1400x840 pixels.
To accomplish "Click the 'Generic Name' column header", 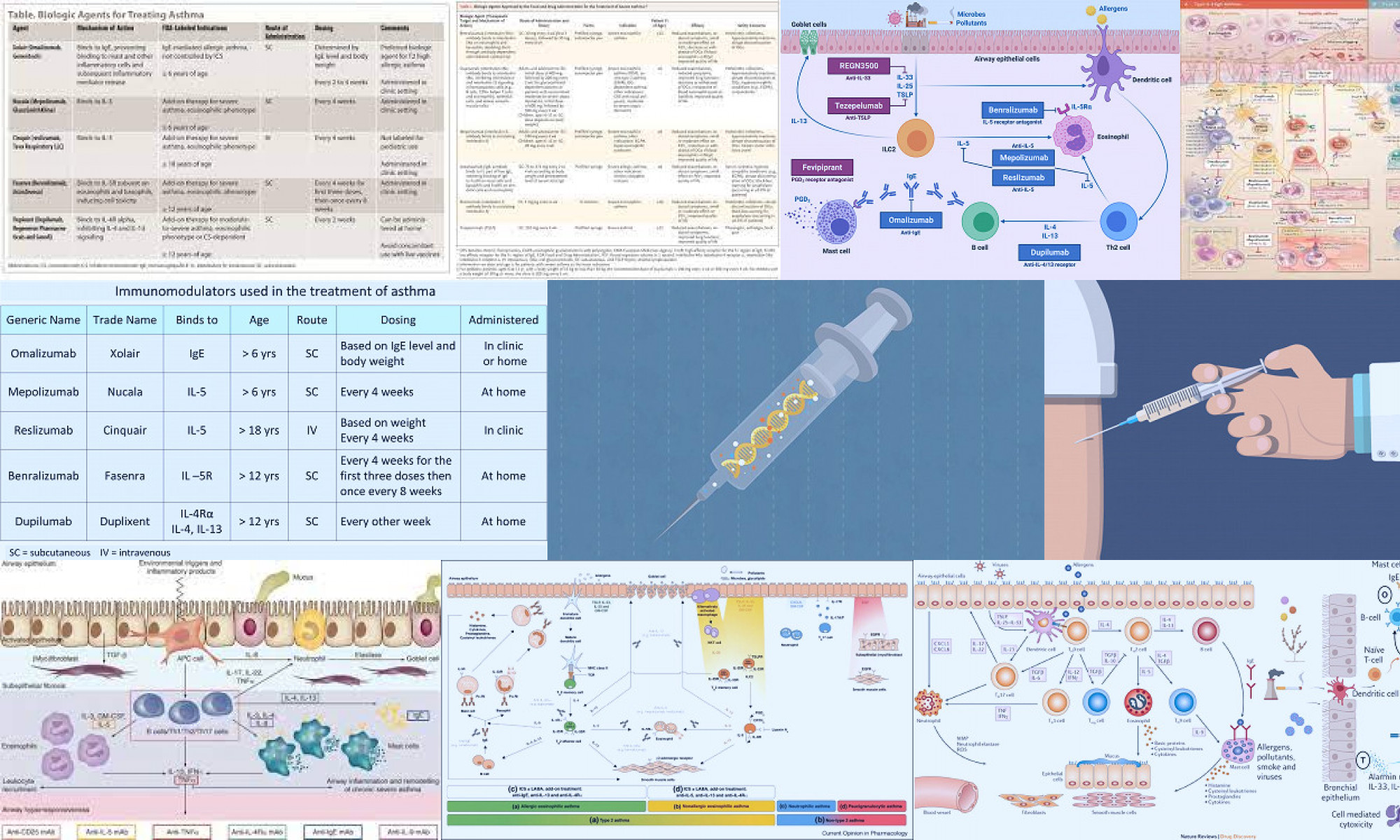I will pos(43,320).
